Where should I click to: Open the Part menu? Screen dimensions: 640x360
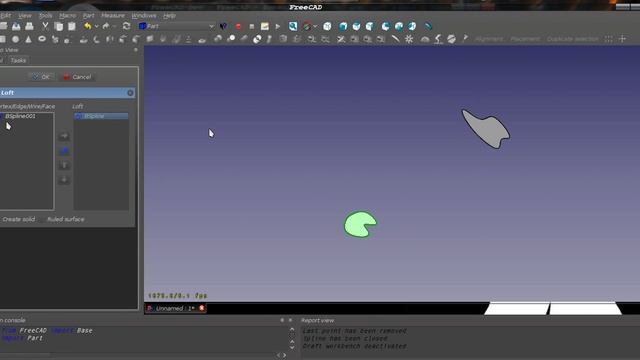pyautogui.click(x=88, y=16)
